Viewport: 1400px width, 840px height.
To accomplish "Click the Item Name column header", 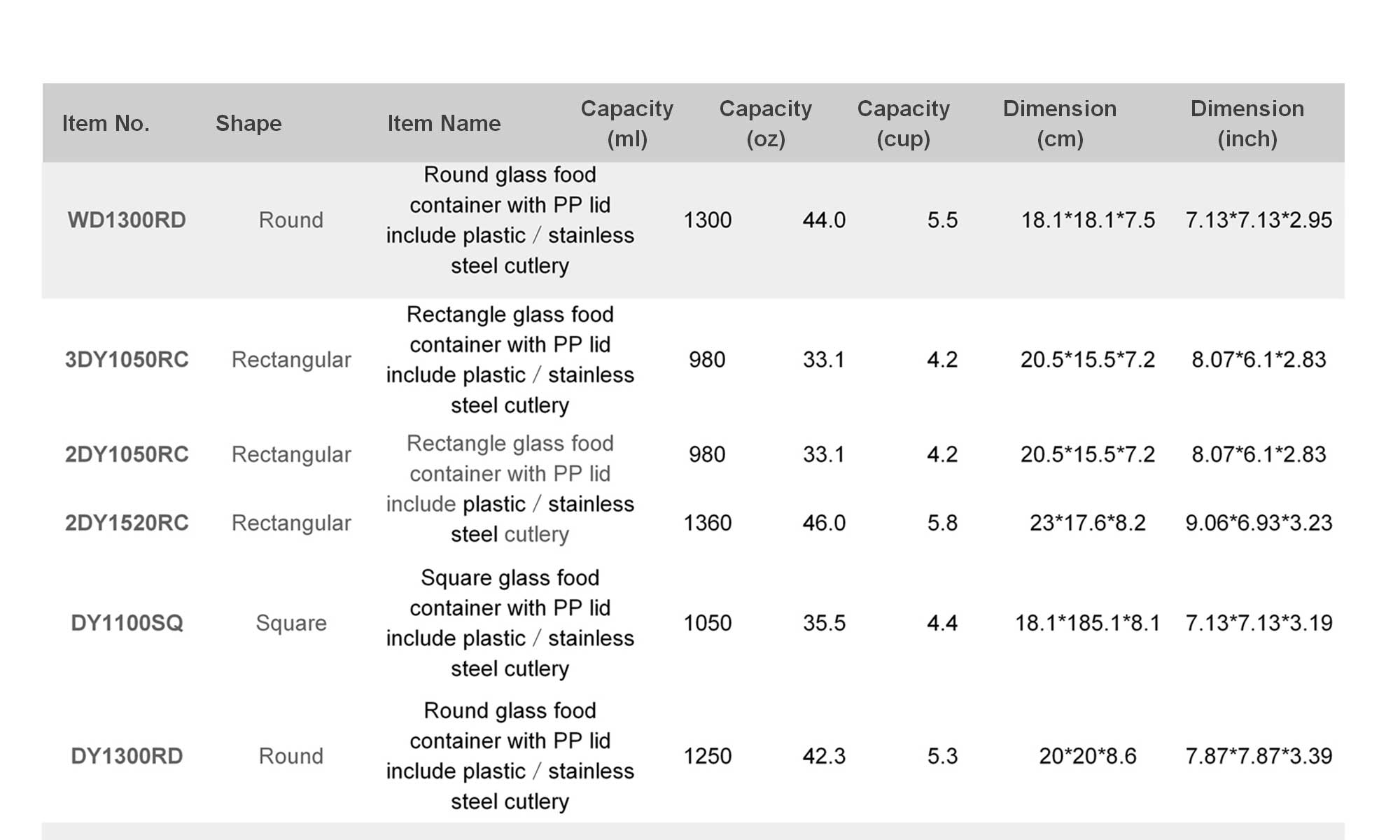I will (x=444, y=123).
